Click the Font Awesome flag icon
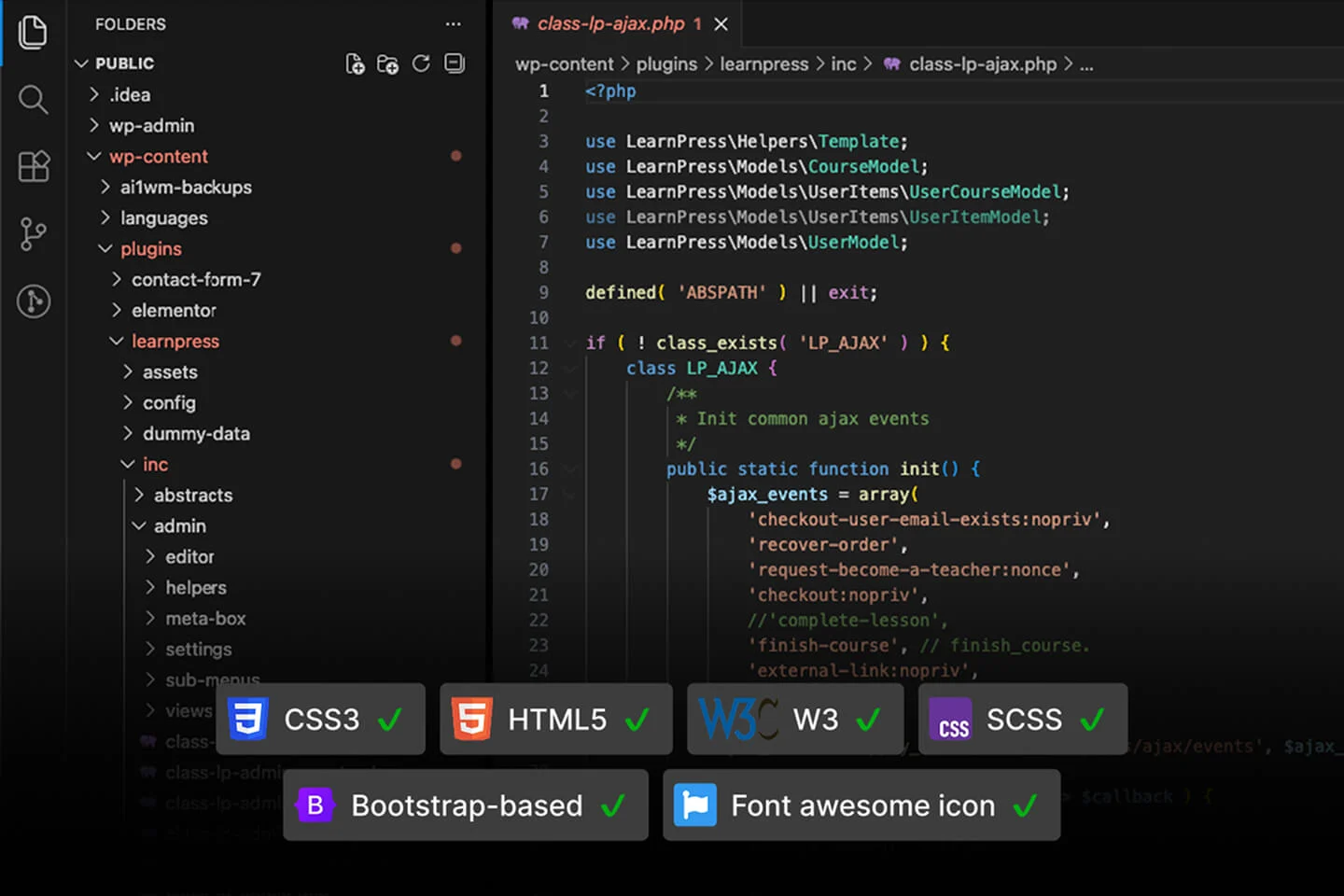 pyautogui.click(x=695, y=805)
